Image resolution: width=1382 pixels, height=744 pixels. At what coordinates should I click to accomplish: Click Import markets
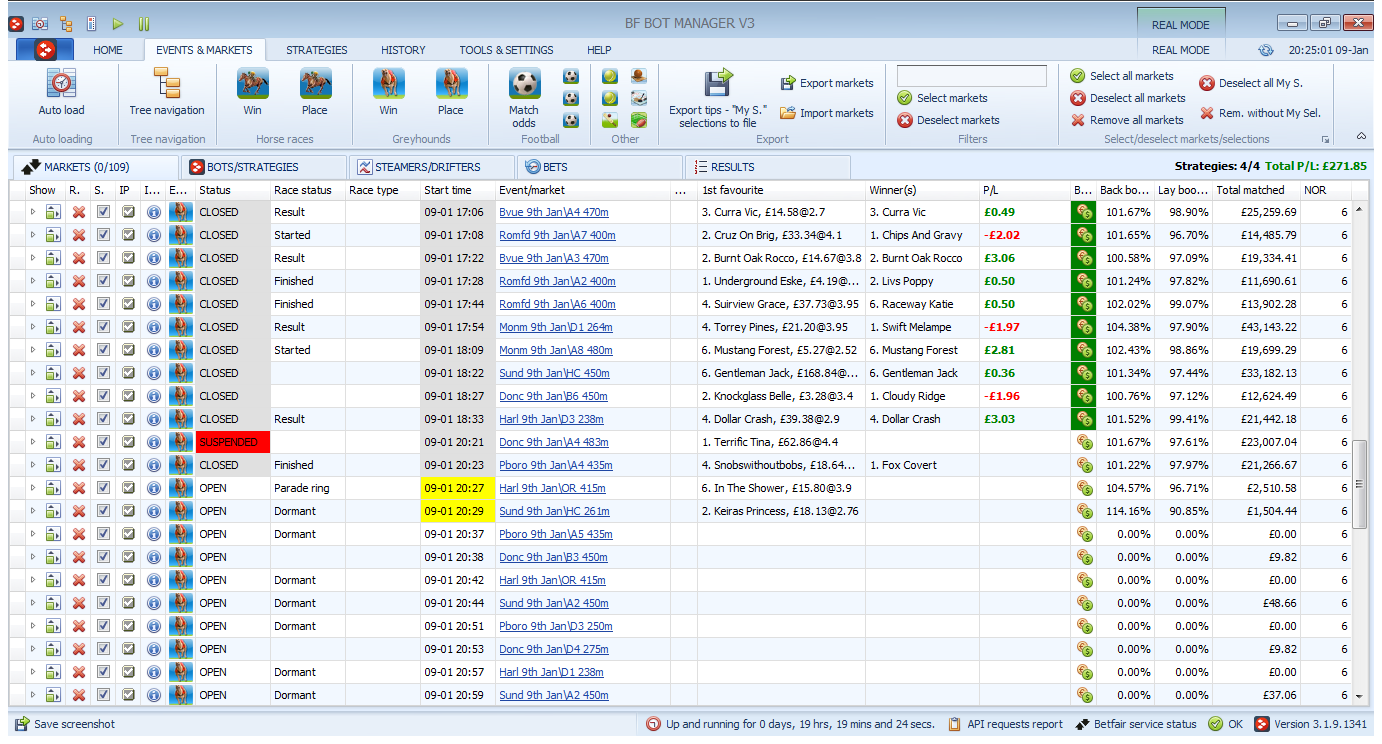pos(827,113)
